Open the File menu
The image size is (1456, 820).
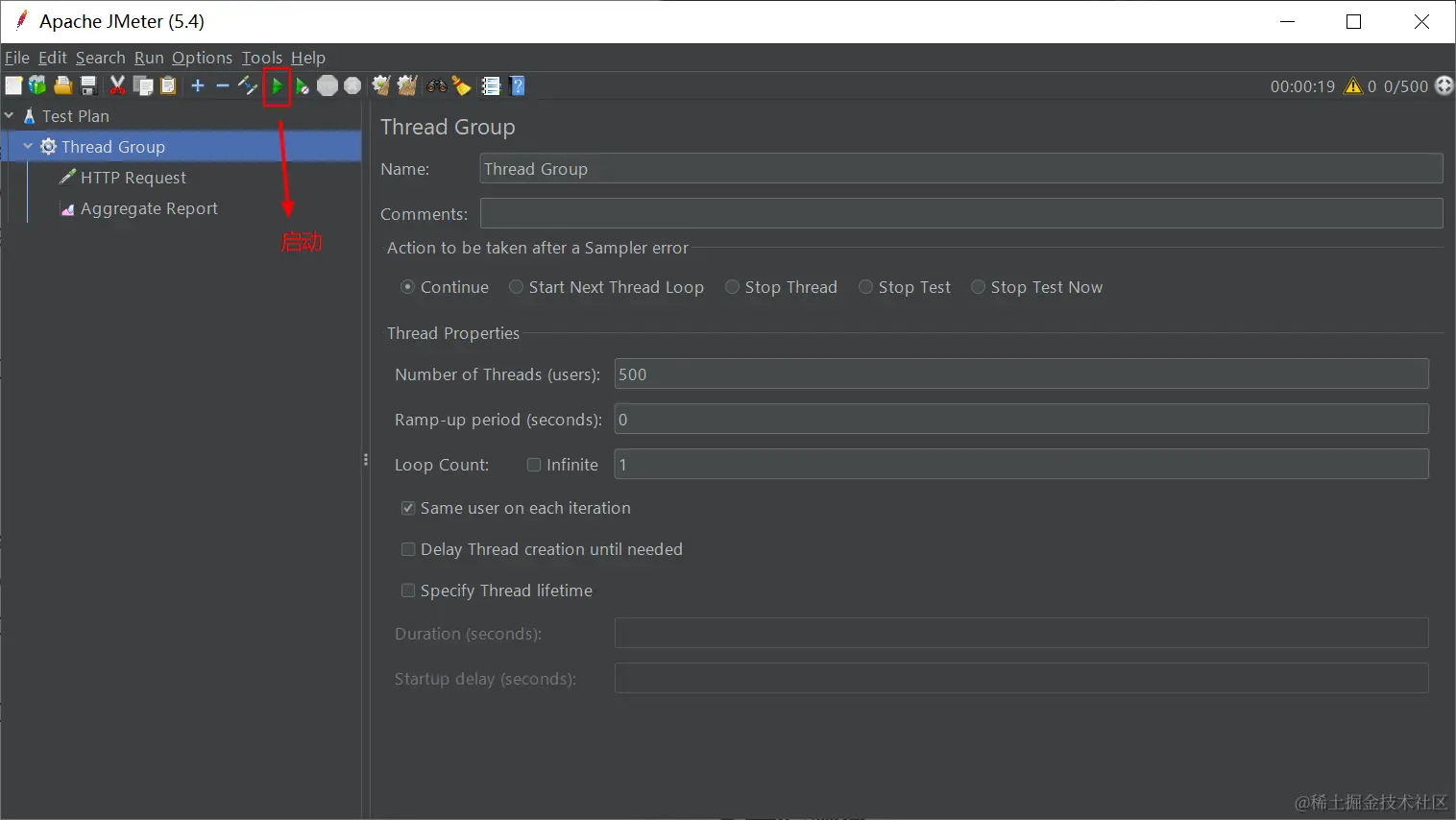[17, 58]
